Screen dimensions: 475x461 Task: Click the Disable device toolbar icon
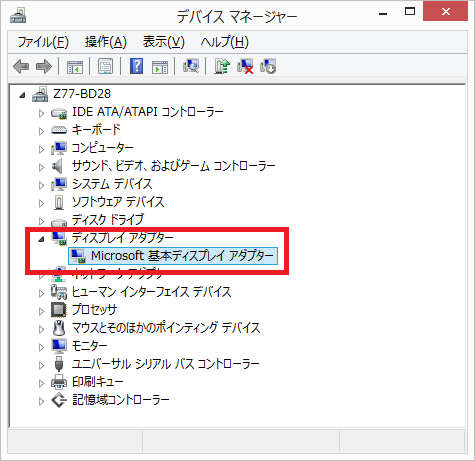(x=268, y=66)
